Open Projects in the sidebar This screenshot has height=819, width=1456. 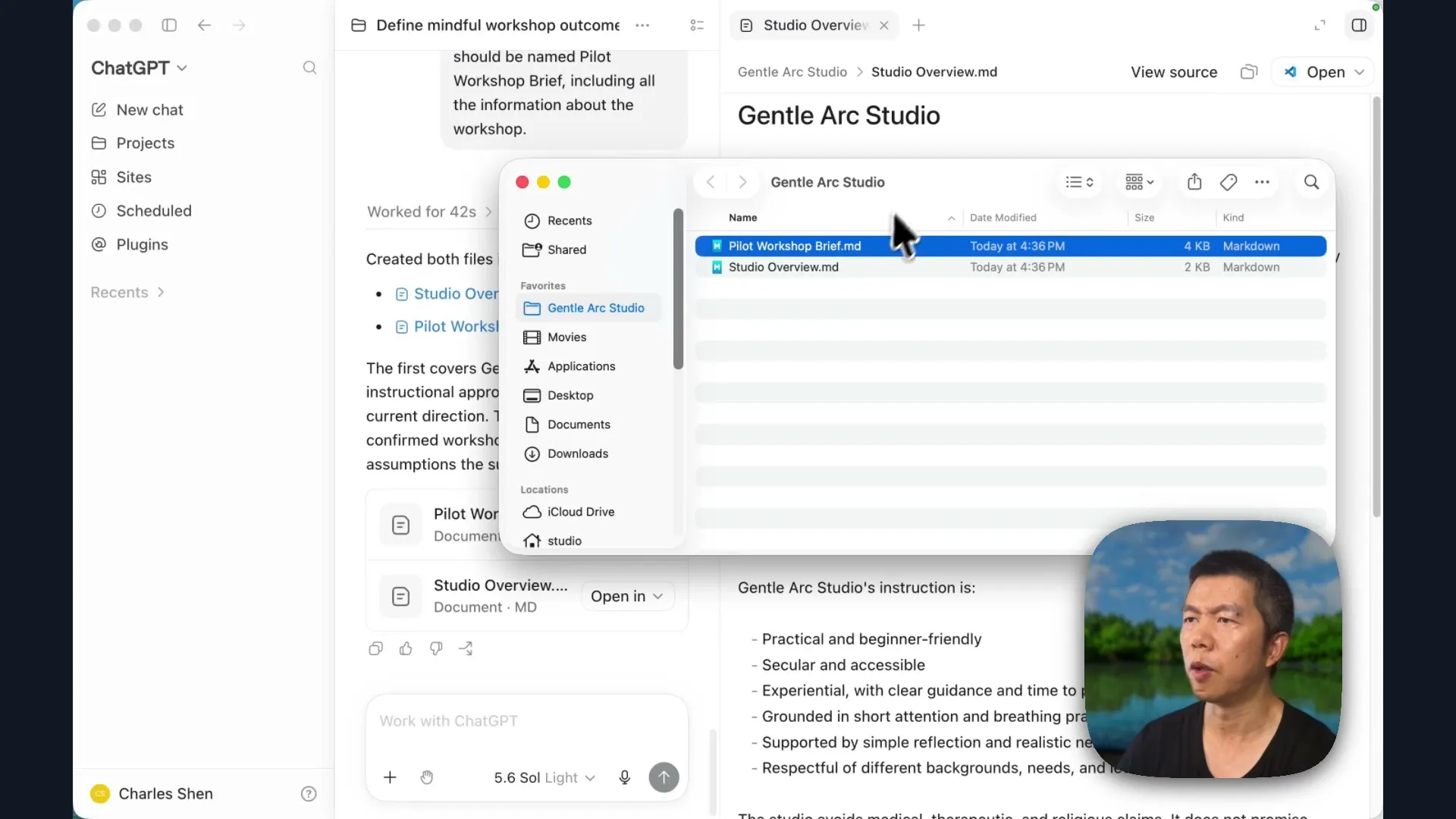click(145, 143)
